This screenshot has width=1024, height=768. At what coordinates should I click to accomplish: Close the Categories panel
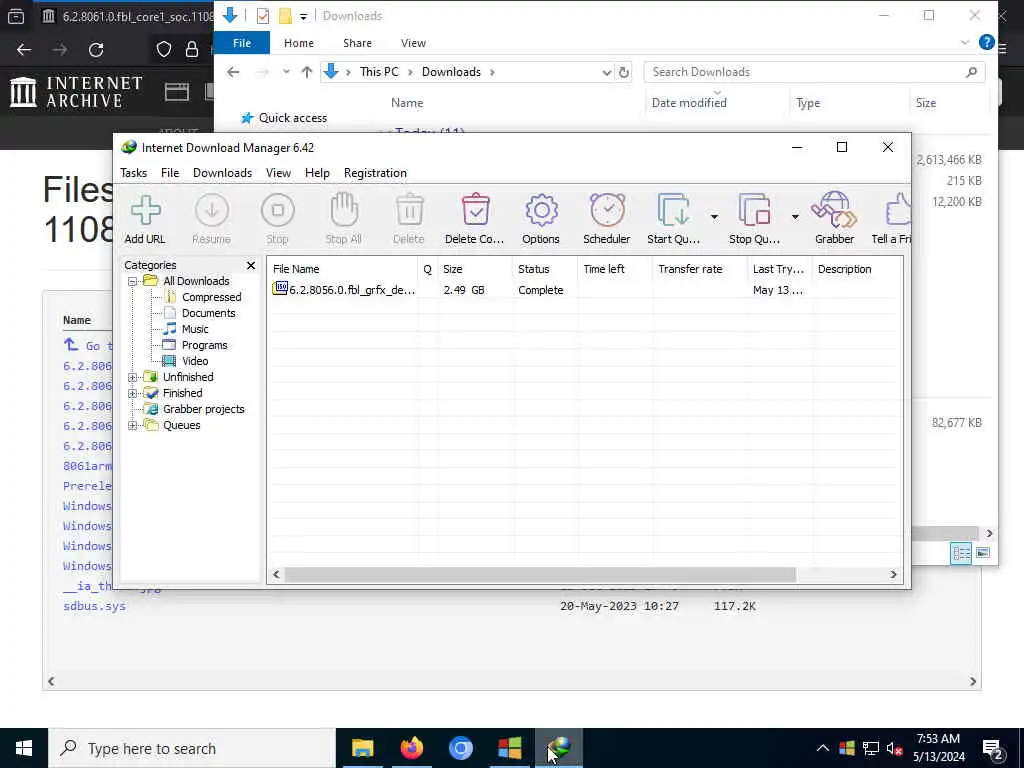[251, 265]
